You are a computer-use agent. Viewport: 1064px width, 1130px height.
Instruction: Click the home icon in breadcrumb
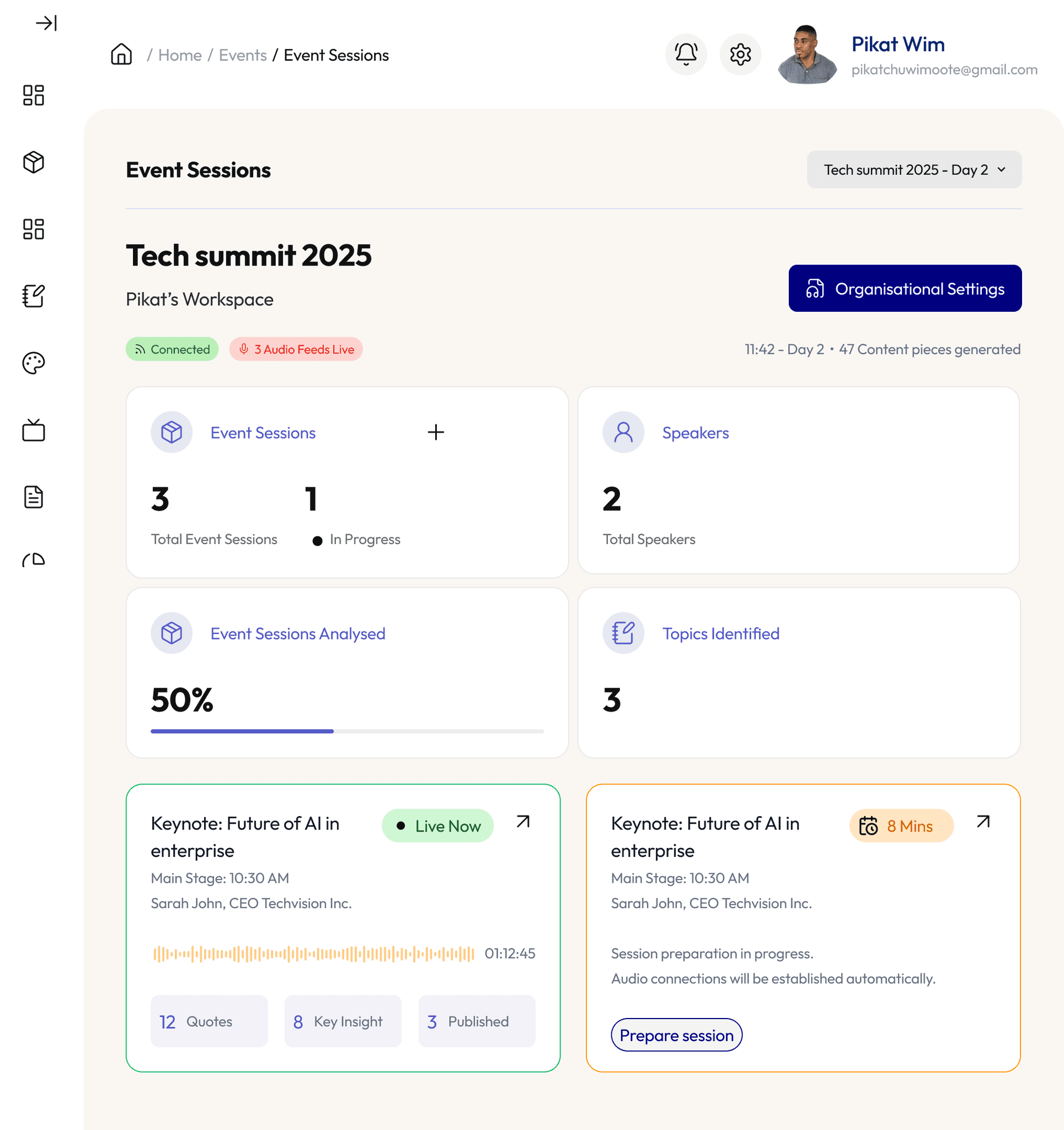tap(121, 55)
